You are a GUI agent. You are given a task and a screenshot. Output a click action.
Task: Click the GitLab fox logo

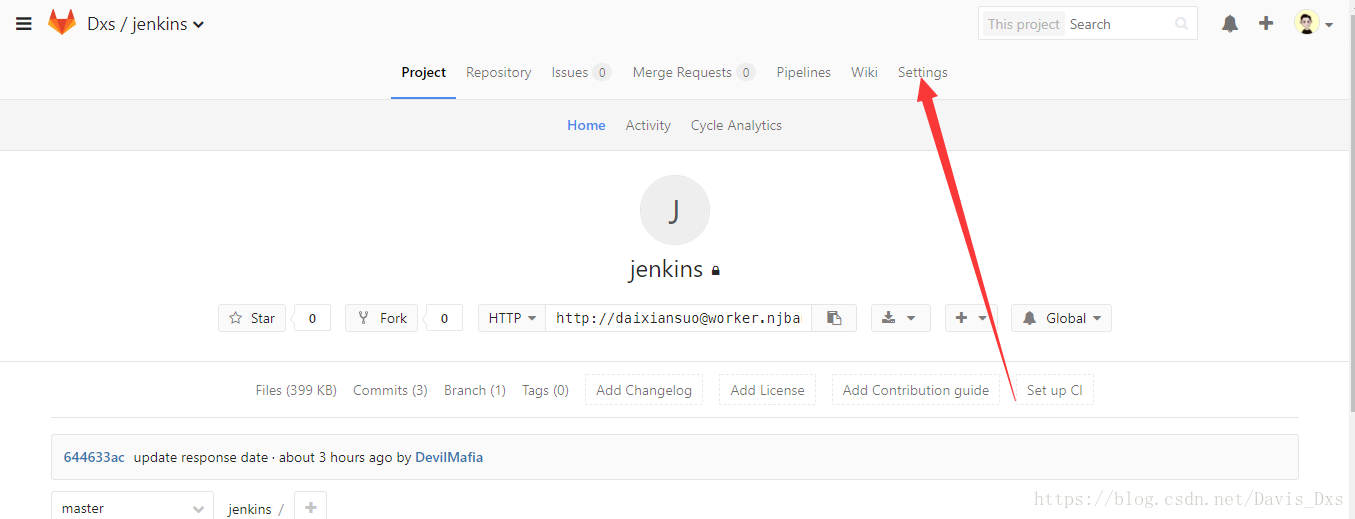click(62, 23)
